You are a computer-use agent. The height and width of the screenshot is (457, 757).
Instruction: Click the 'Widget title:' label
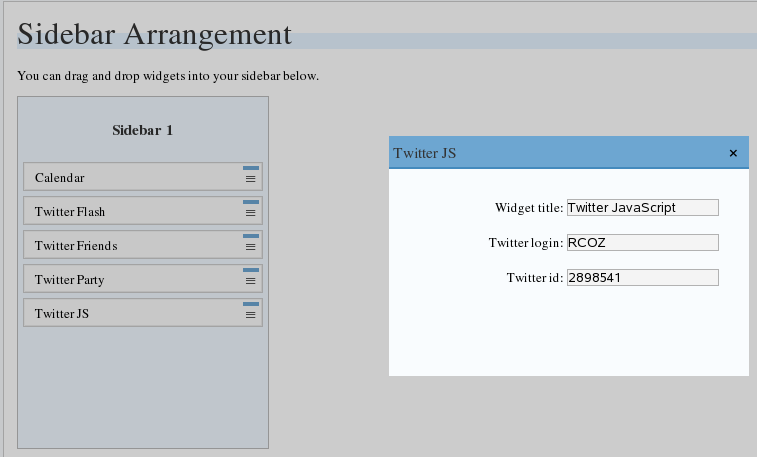(529, 209)
